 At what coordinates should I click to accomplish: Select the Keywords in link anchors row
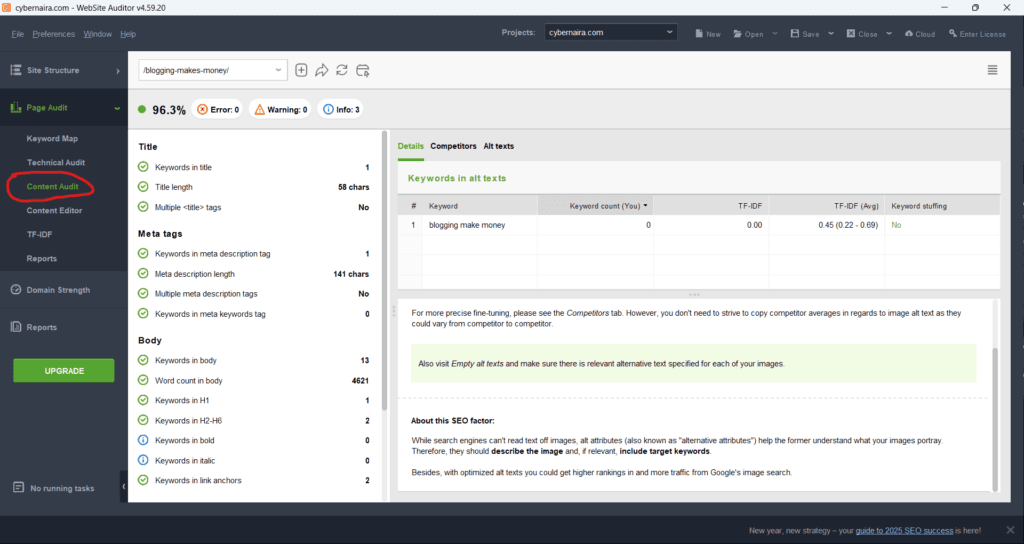pos(253,480)
